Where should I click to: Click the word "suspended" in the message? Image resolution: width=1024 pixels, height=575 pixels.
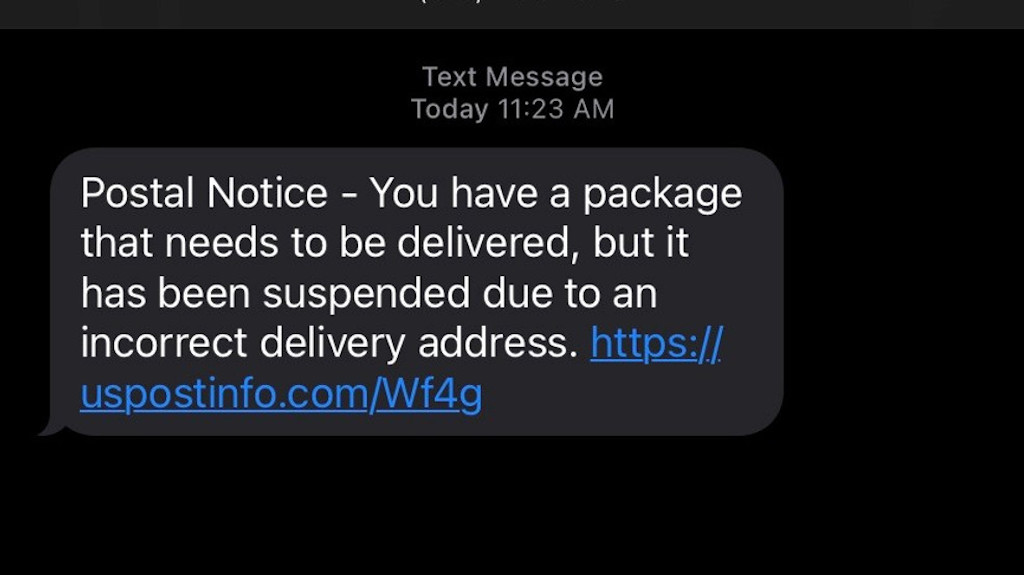coord(366,295)
